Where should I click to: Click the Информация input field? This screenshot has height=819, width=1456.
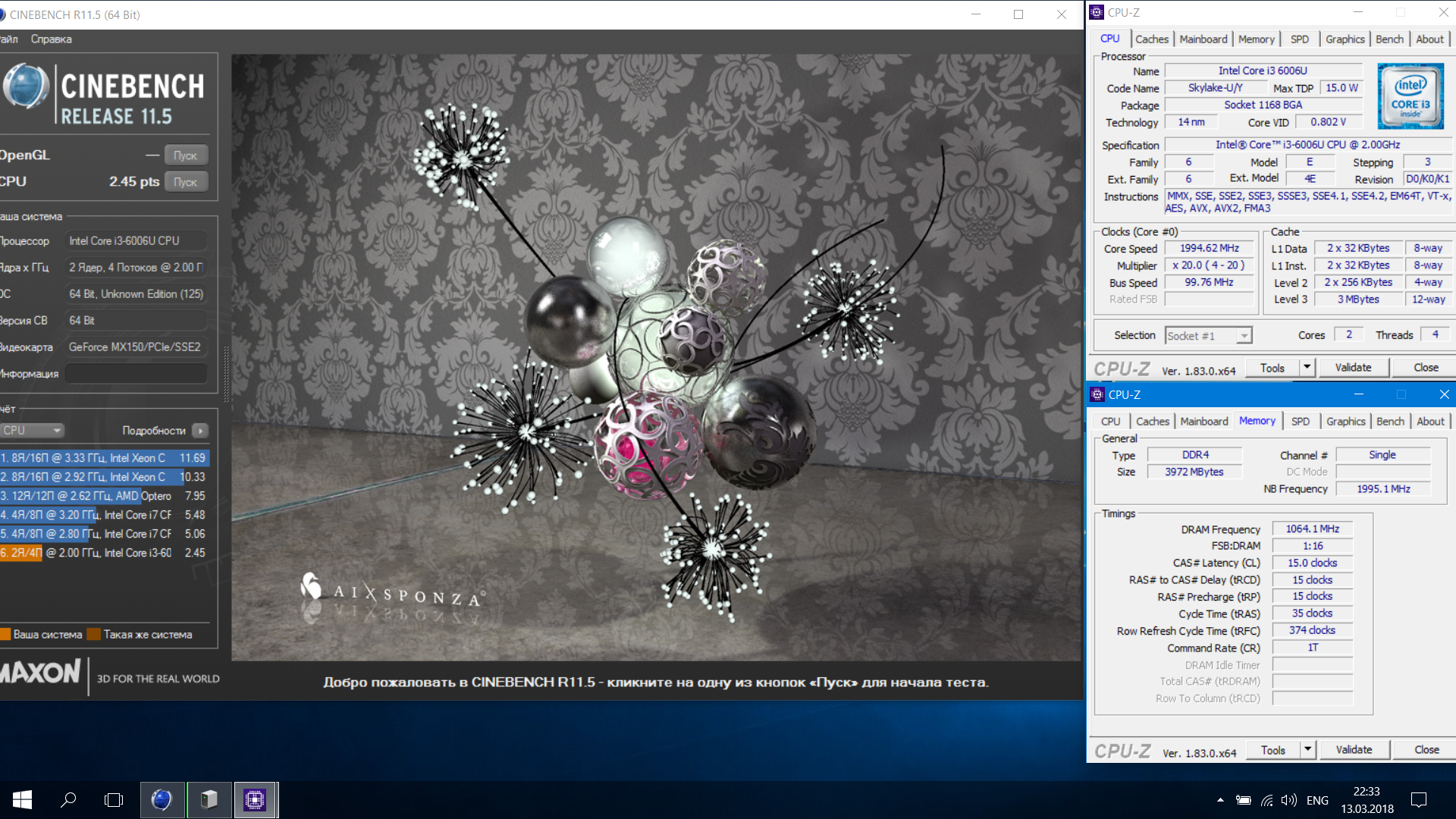136,373
